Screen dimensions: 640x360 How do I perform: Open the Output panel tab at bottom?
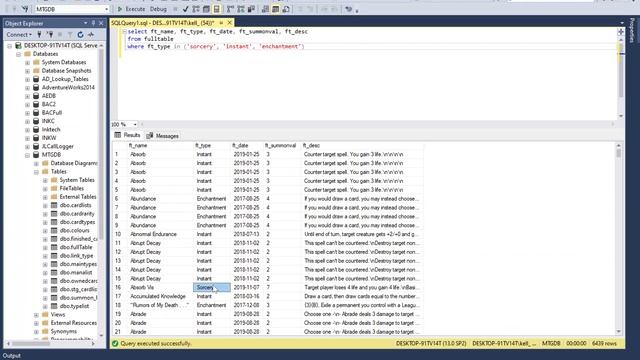click(x=12, y=356)
